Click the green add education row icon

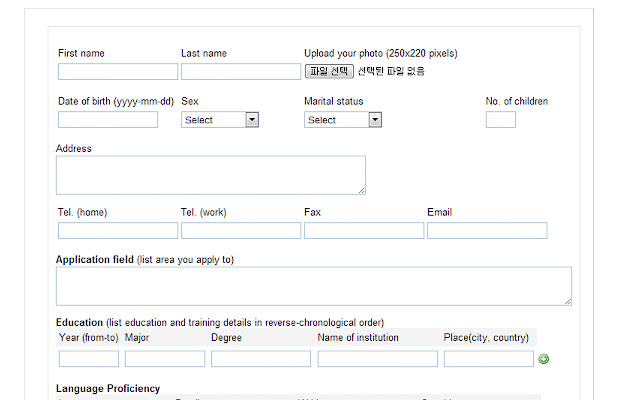544,359
